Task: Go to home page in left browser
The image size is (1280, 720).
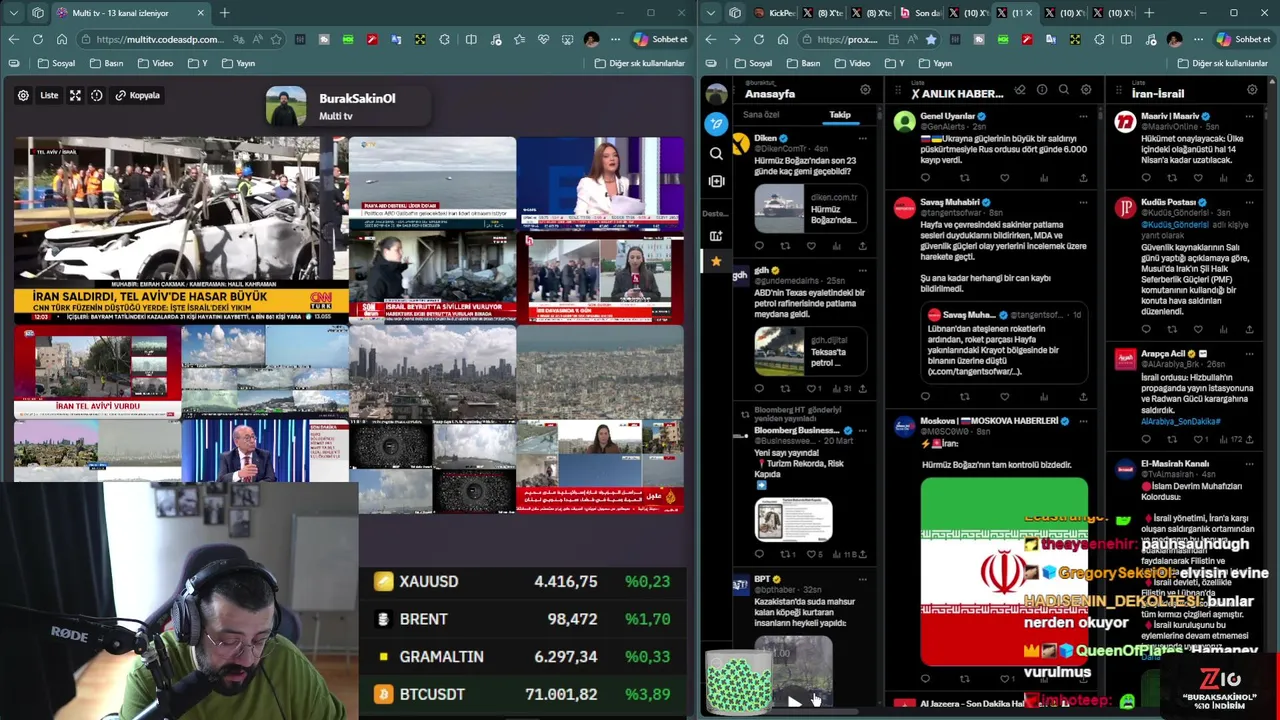Action: point(62,39)
